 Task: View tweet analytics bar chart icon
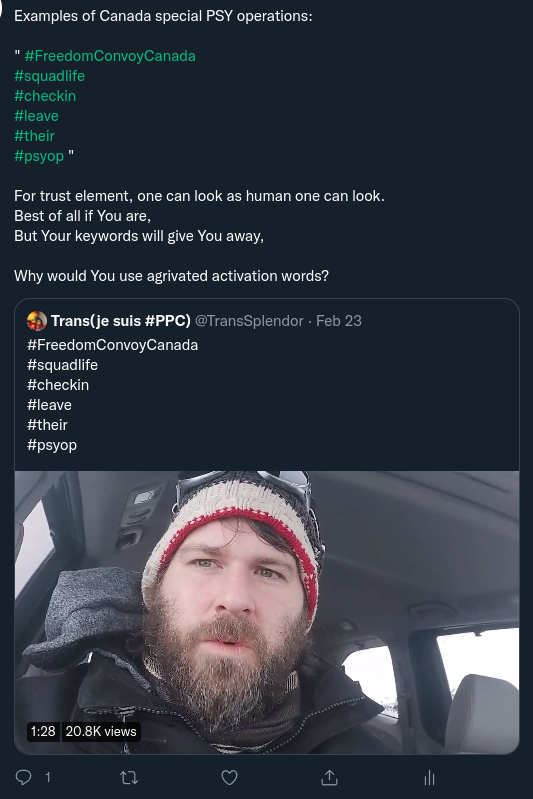[x=430, y=778]
